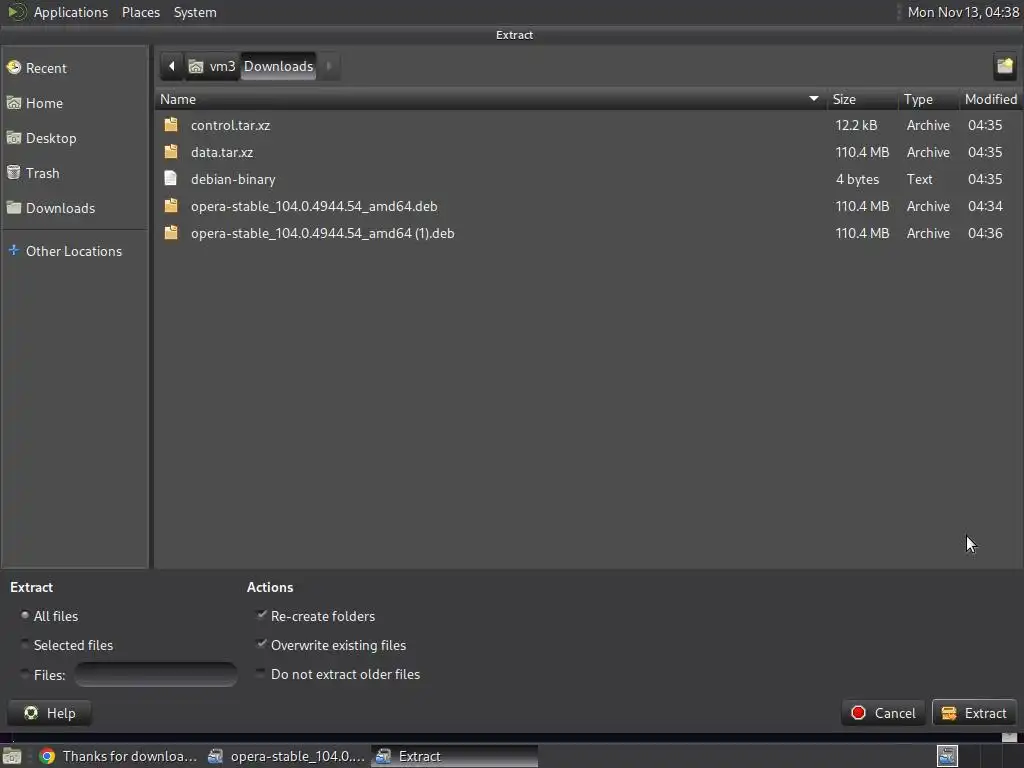The width and height of the screenshot is (1024, 768).
Task: Click the Files pattern input field
Action: pyautogui.click(x=155, y=675)
